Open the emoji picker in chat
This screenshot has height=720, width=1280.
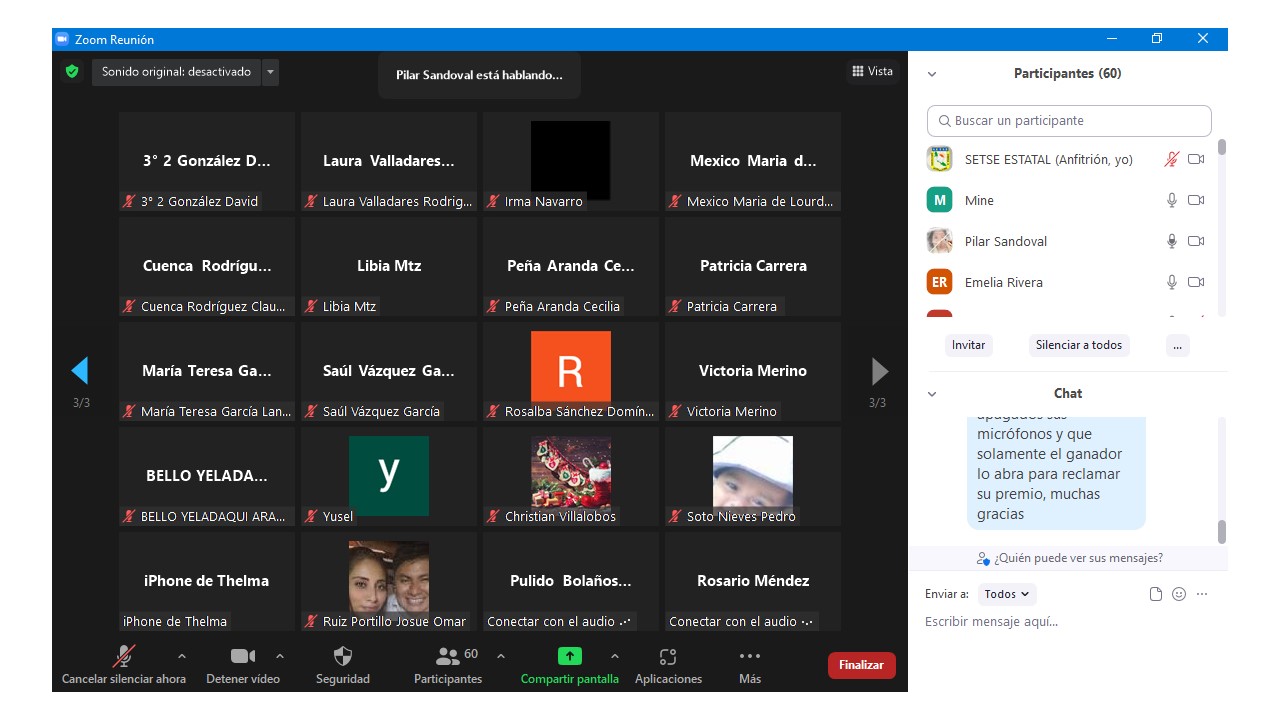pos(1179,594)
